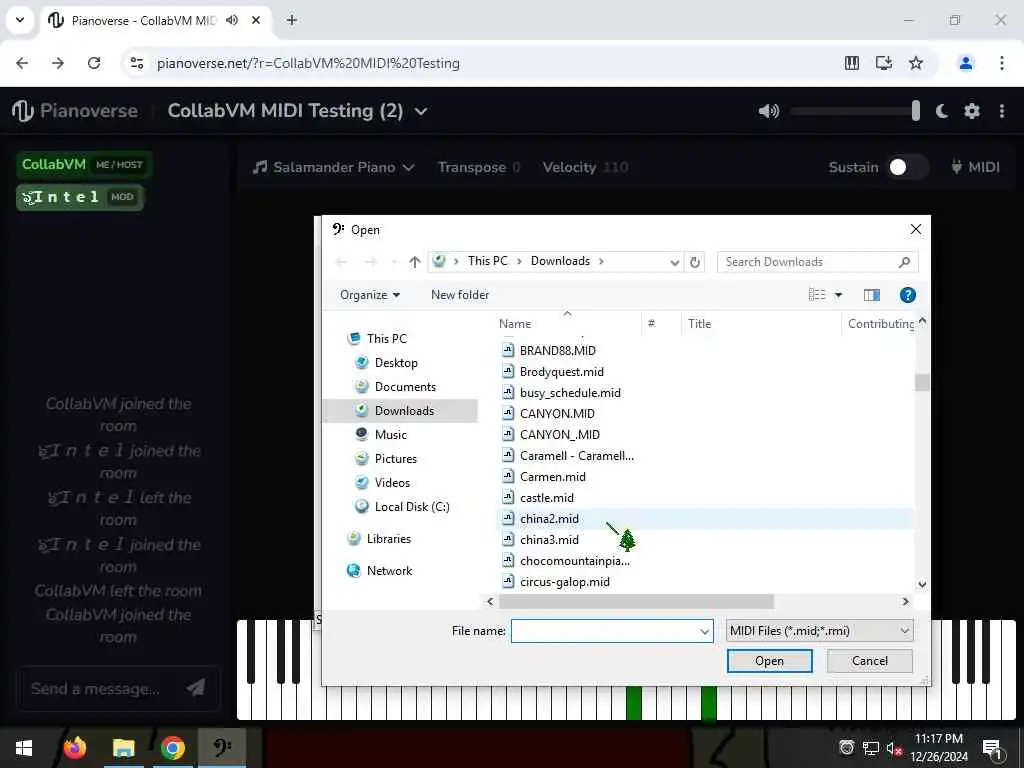Select Desktop in the navigation pane
The image size is (1024, 768).
(396, 363)
